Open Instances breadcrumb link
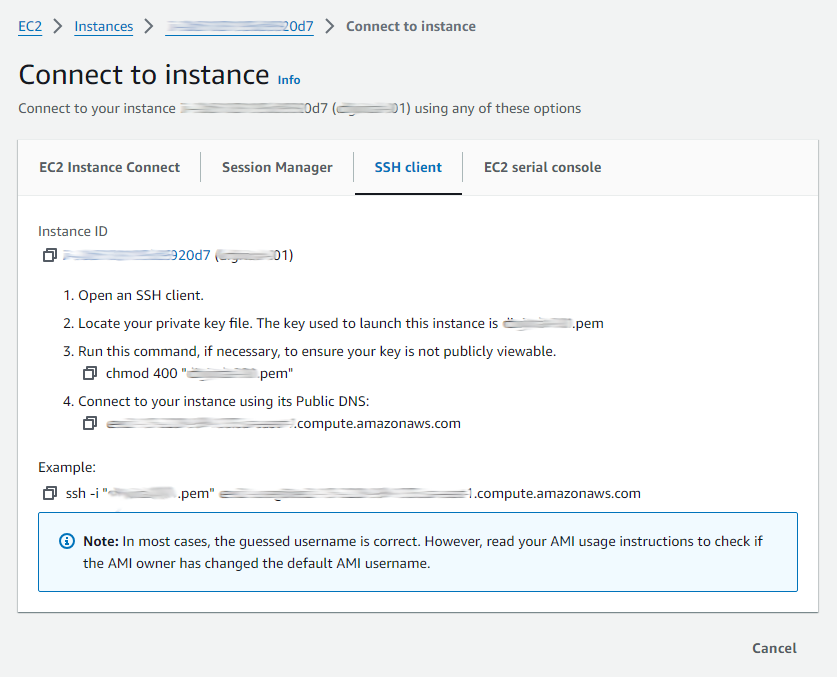This screenshot has width=837, height=677. (104, 26)
